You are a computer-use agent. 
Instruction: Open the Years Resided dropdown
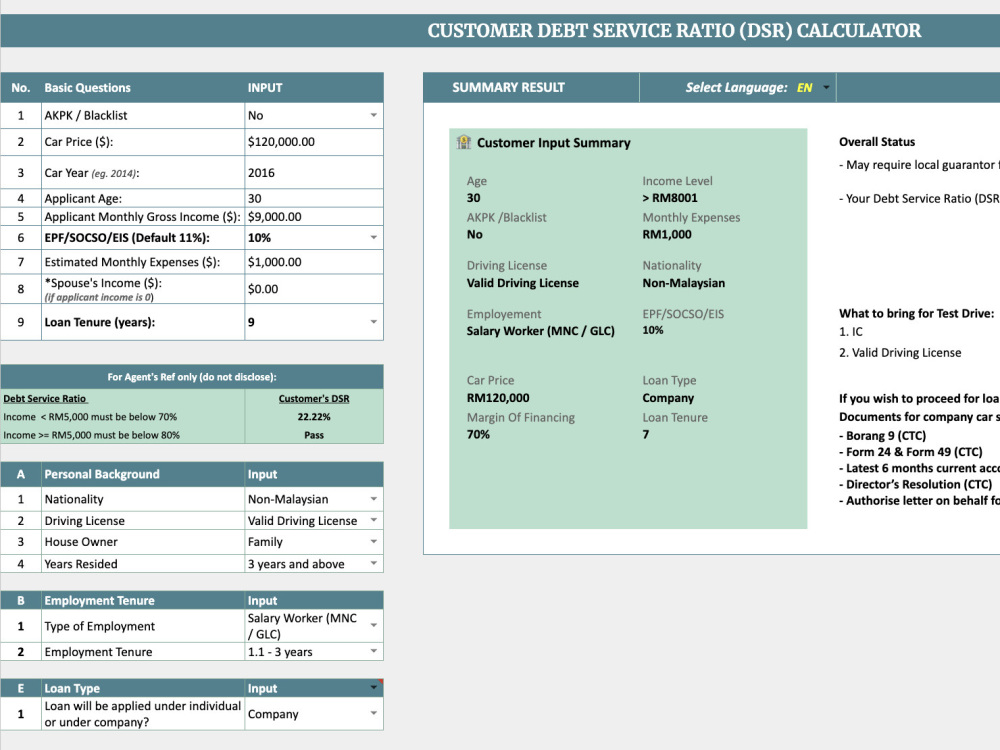point(375,563)
